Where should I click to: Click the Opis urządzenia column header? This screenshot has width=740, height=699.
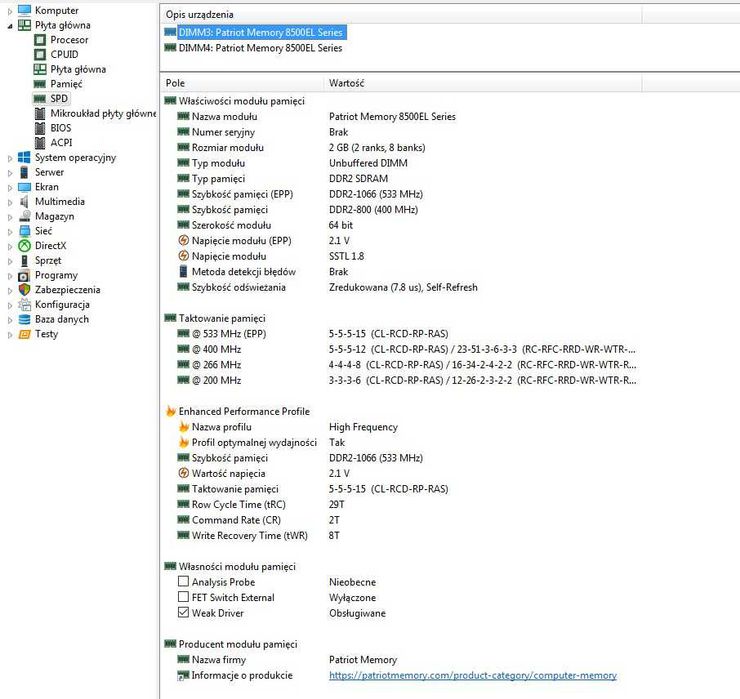click(401, 15)
